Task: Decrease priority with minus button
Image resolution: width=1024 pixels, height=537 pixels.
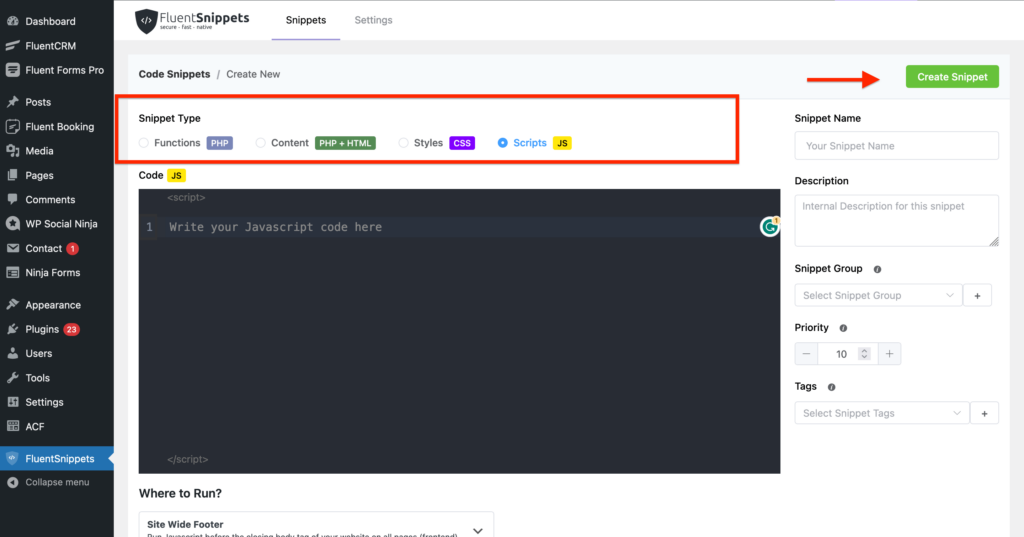Action: coord(806,353)
